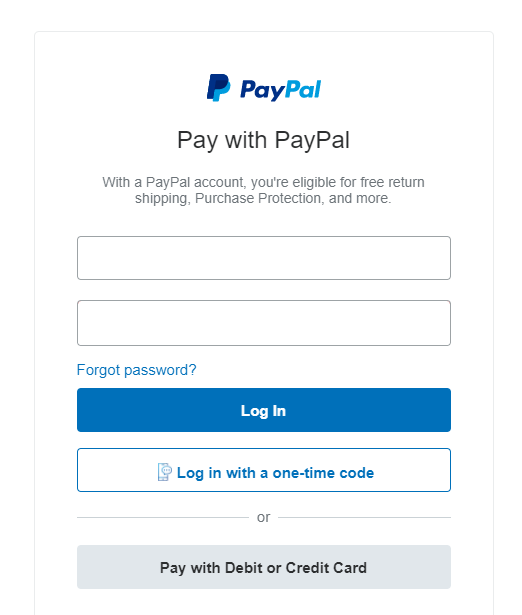The height and width of the screenshot is (615, 522).
Task: Click the PayPal double-P logo icon
Action: pos(218,88)
